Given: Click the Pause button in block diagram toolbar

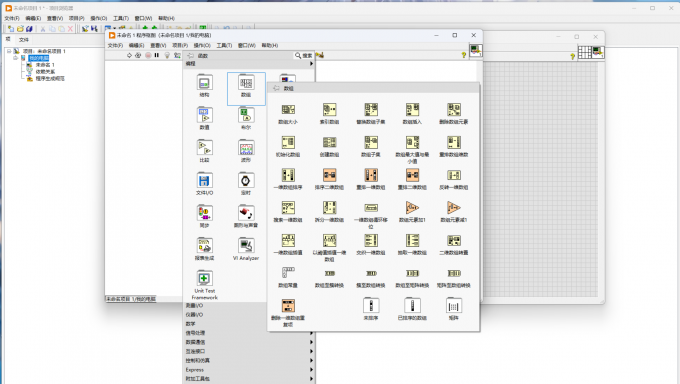Looking at the screenshot, I should (157, 56).
